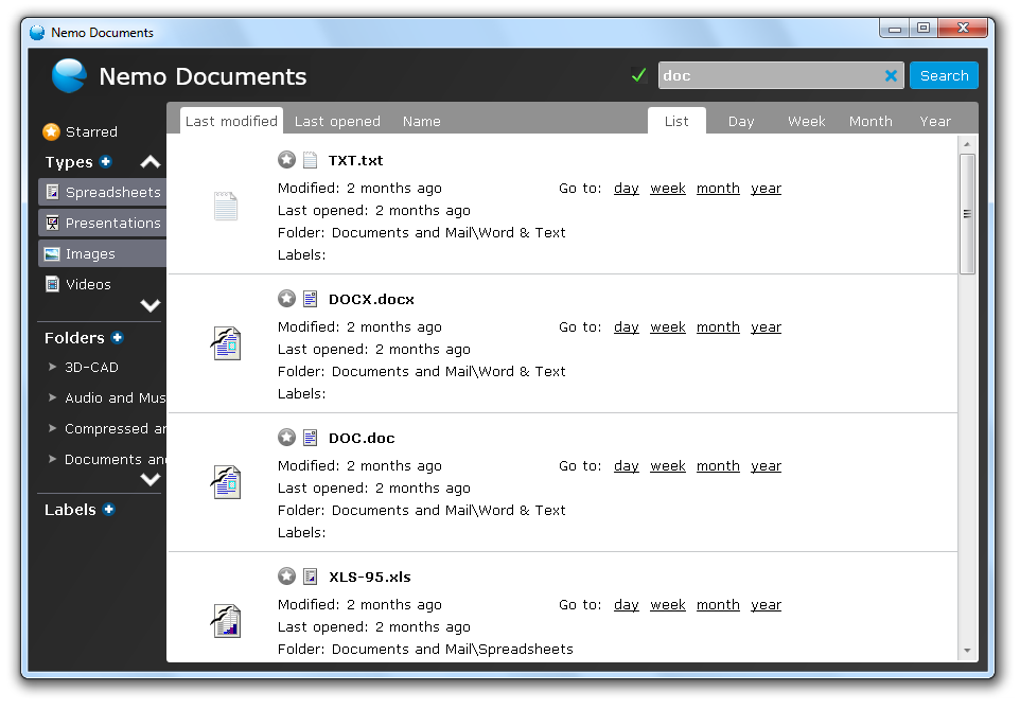
Task: Expand the 3D-CAD folder
Action: tap(52, 367)
